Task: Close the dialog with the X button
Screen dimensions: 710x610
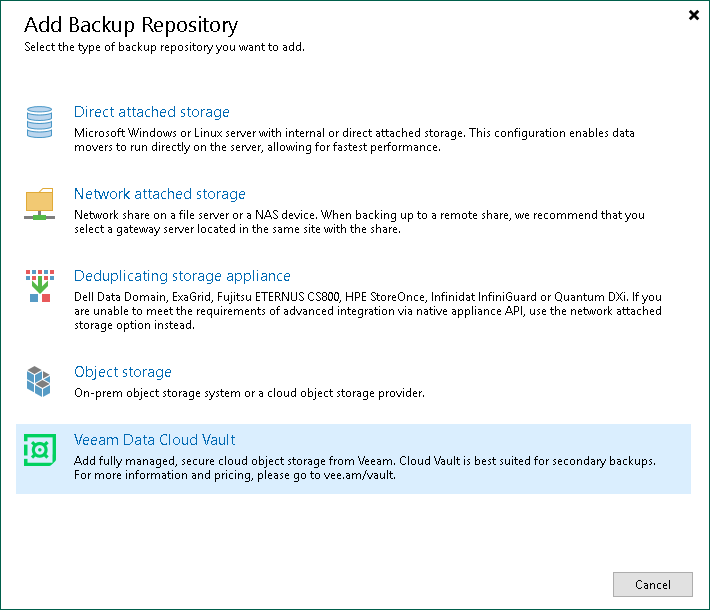Action: (694, 15)
